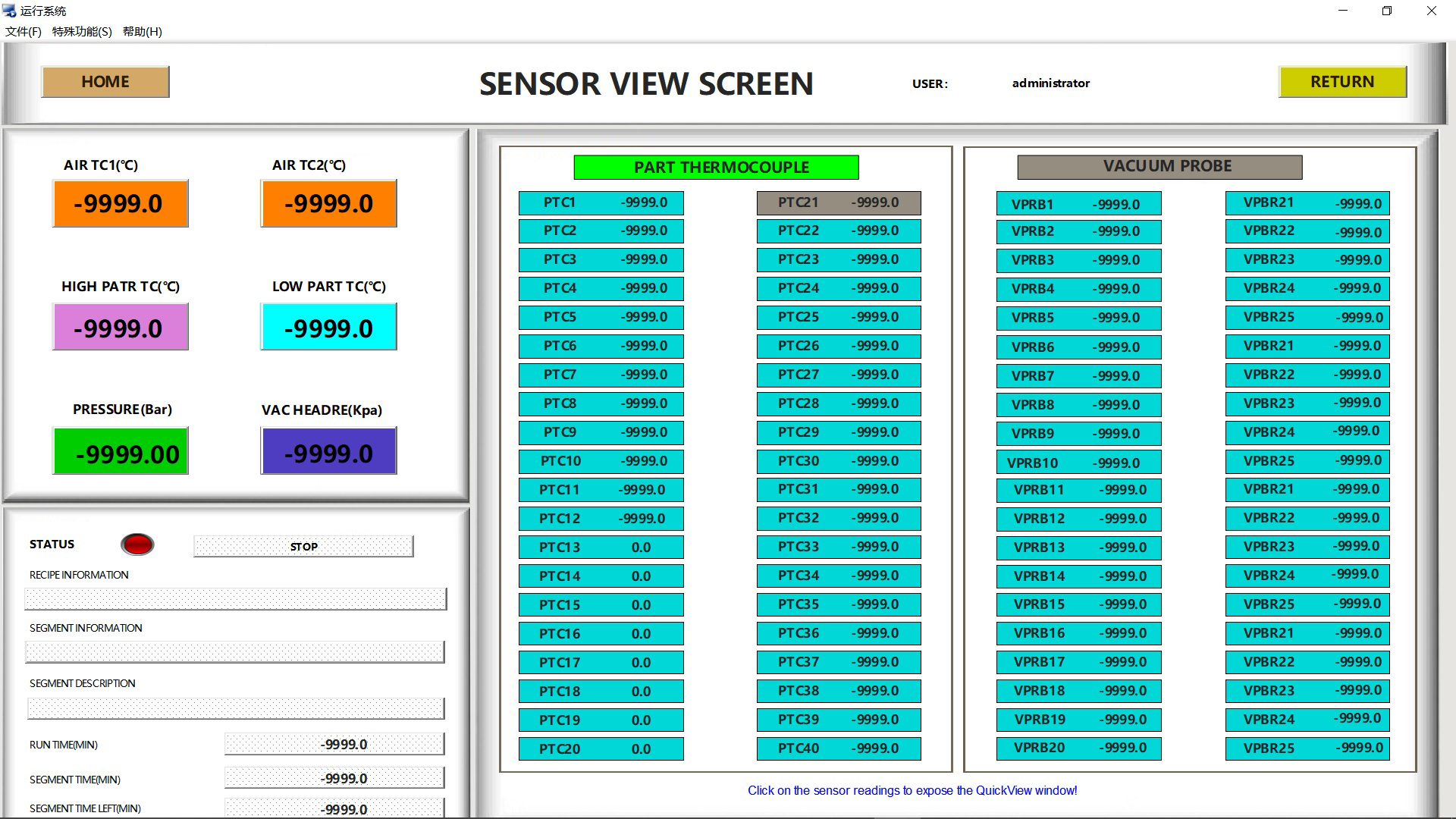
Task: Click the STOP status field
Action: pos(303,546)
